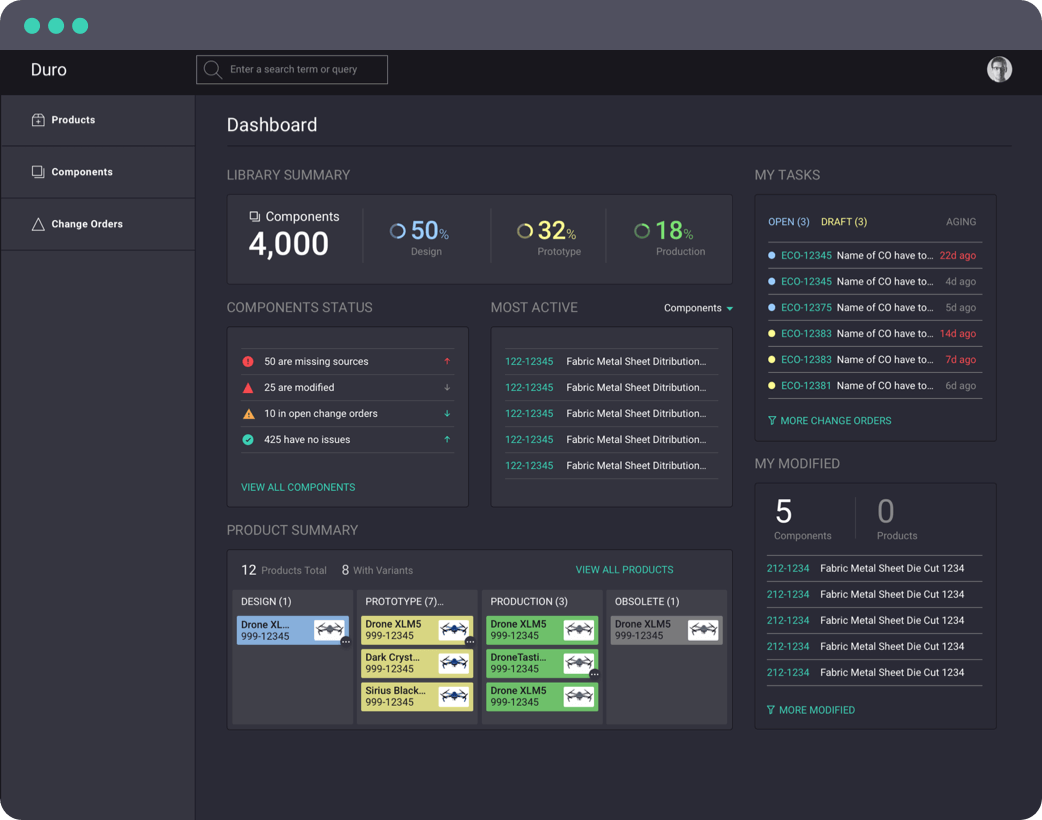Open the View All Products link

624,570
